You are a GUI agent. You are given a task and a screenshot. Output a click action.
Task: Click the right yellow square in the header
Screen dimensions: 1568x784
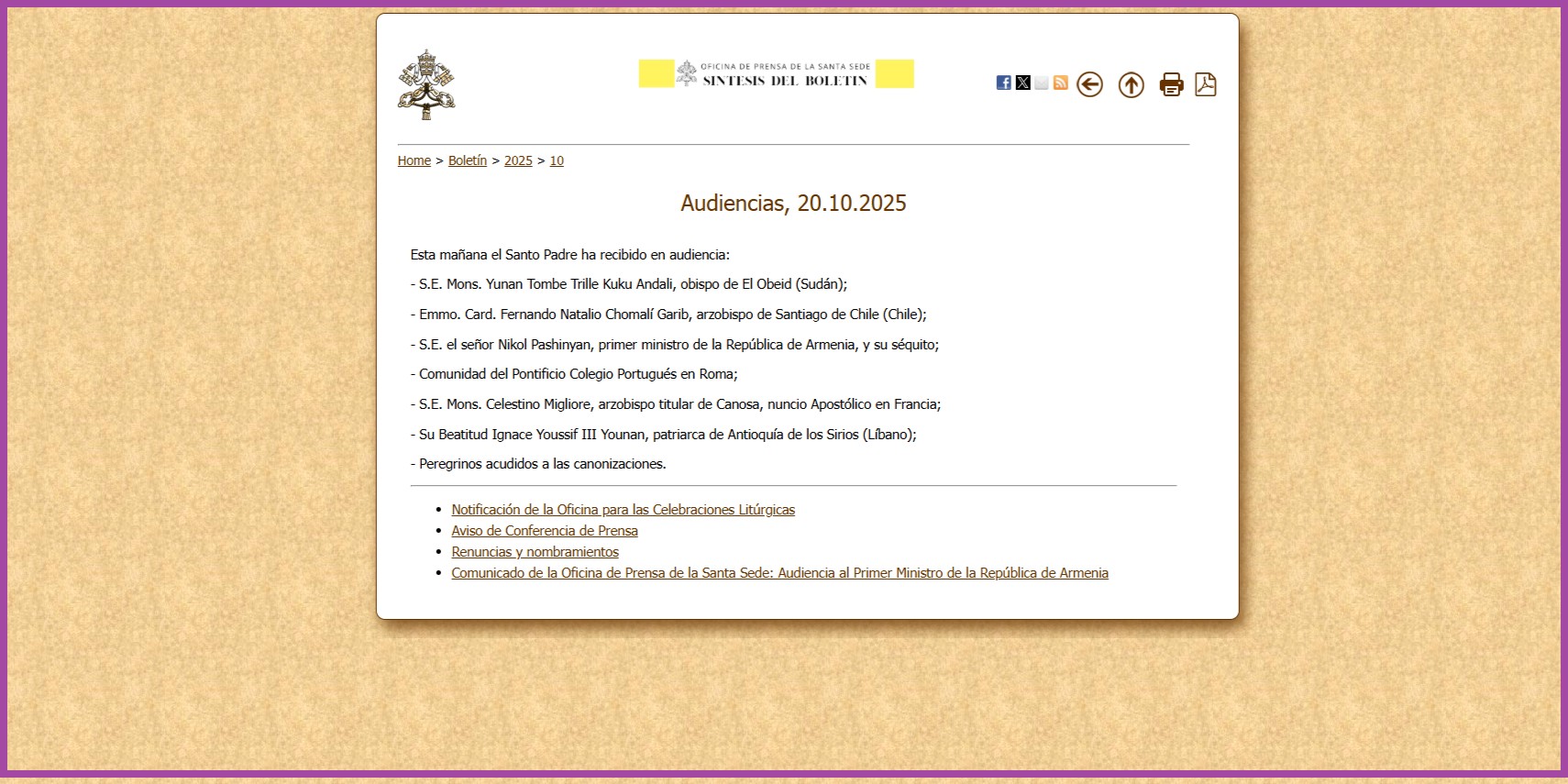895,73
